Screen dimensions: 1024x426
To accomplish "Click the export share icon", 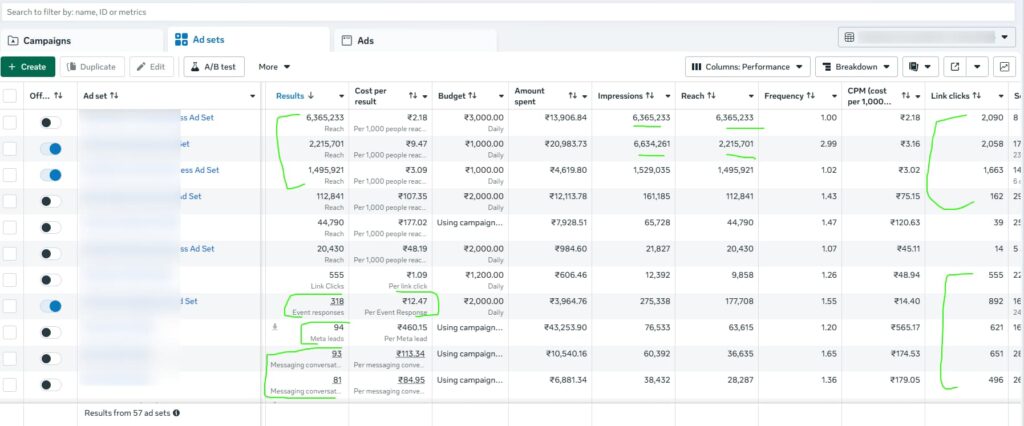I will pyautogui.click(x=955, y=67).
